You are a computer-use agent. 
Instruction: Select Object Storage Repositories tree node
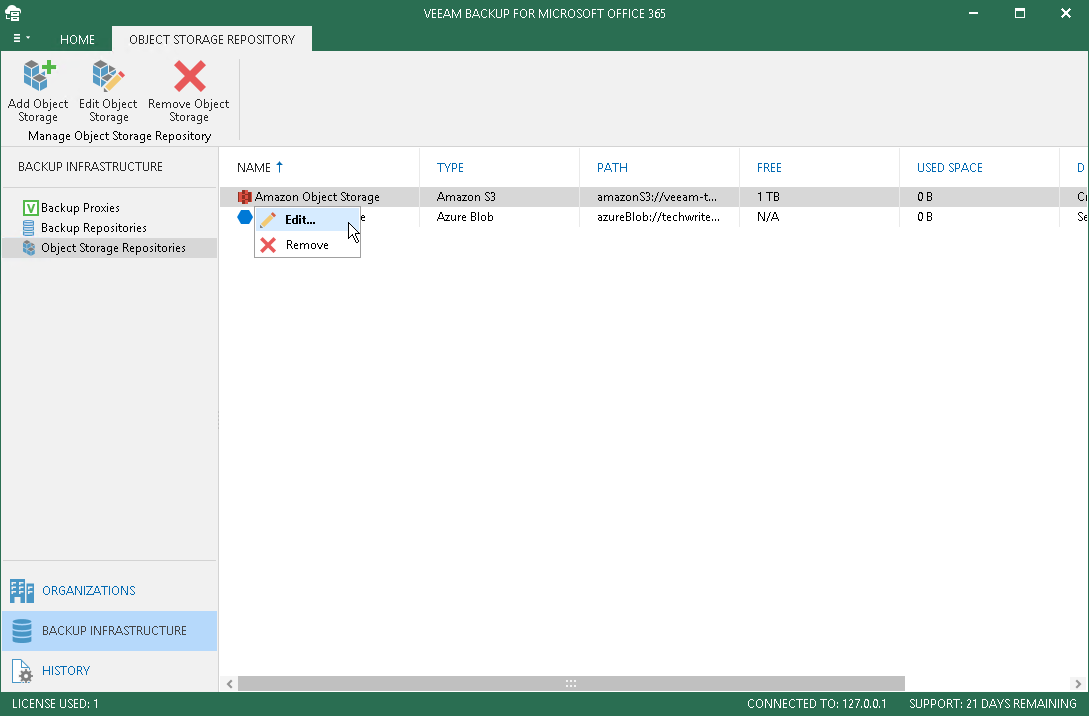[110, 248]
